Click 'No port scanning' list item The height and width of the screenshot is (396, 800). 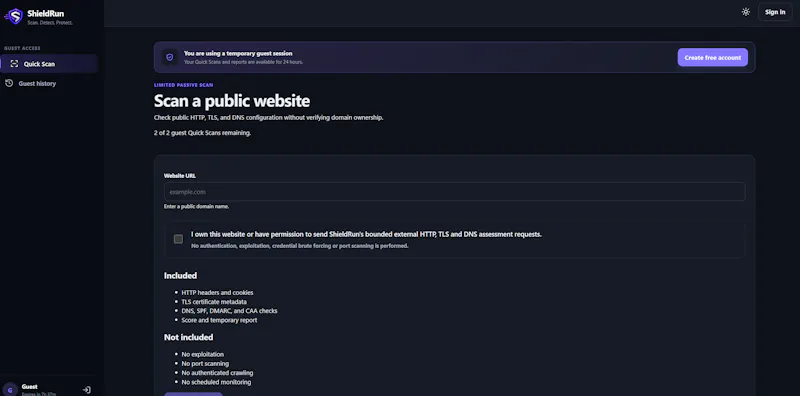(x=205, y=363)
